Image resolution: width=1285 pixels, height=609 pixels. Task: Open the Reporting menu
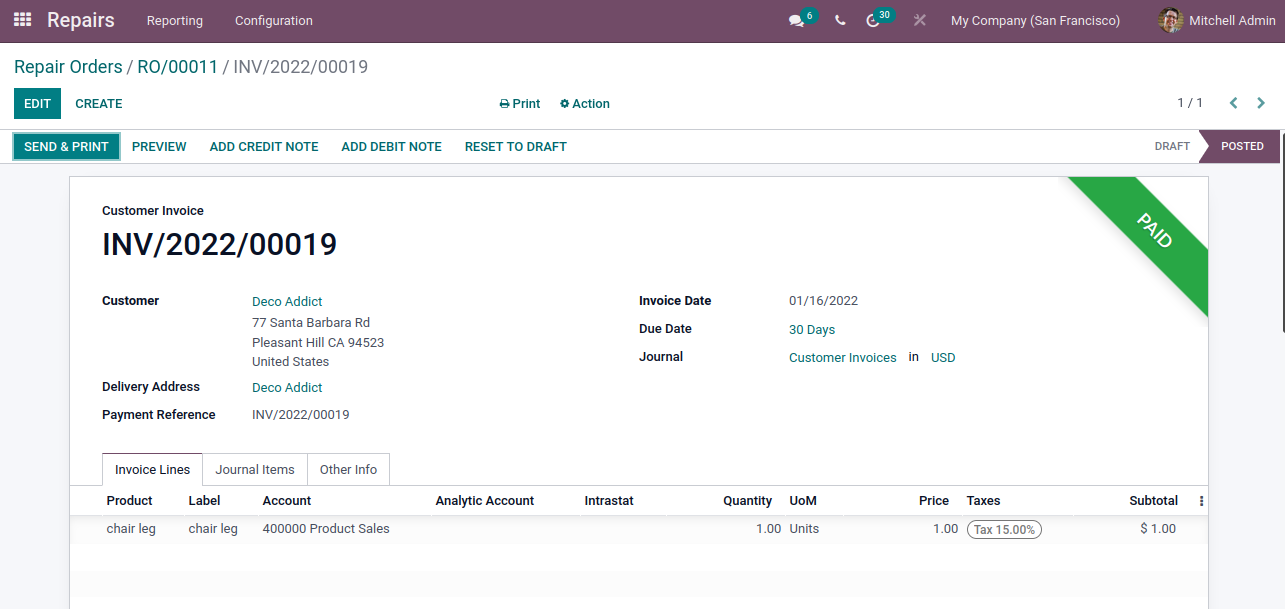point(175,20)
